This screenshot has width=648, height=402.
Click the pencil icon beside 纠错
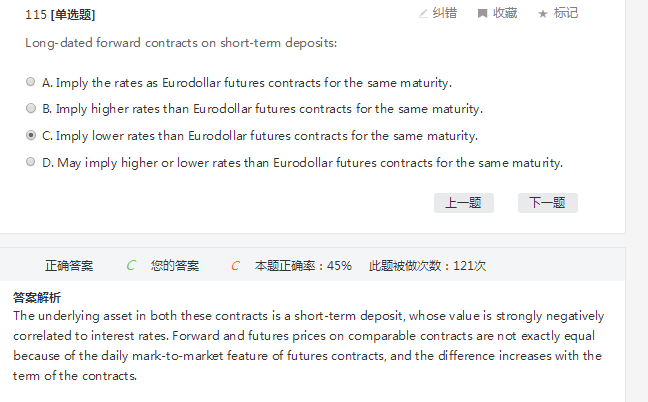coord(423,13)
